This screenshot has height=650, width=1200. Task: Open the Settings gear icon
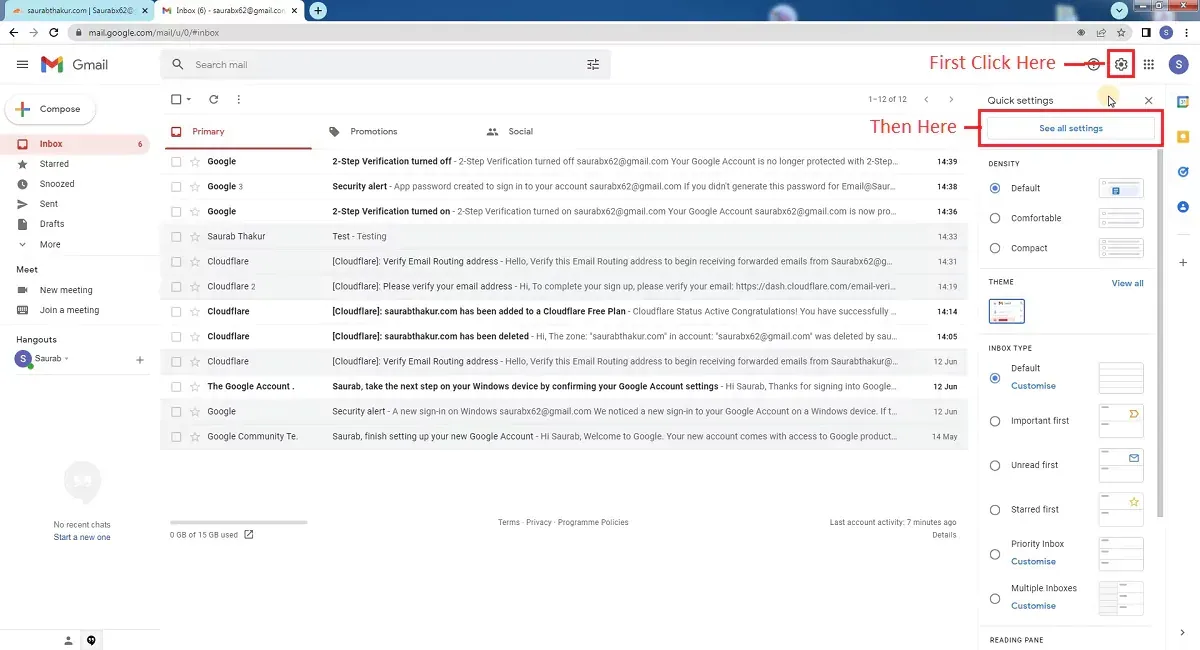(x=1121, y=64)
